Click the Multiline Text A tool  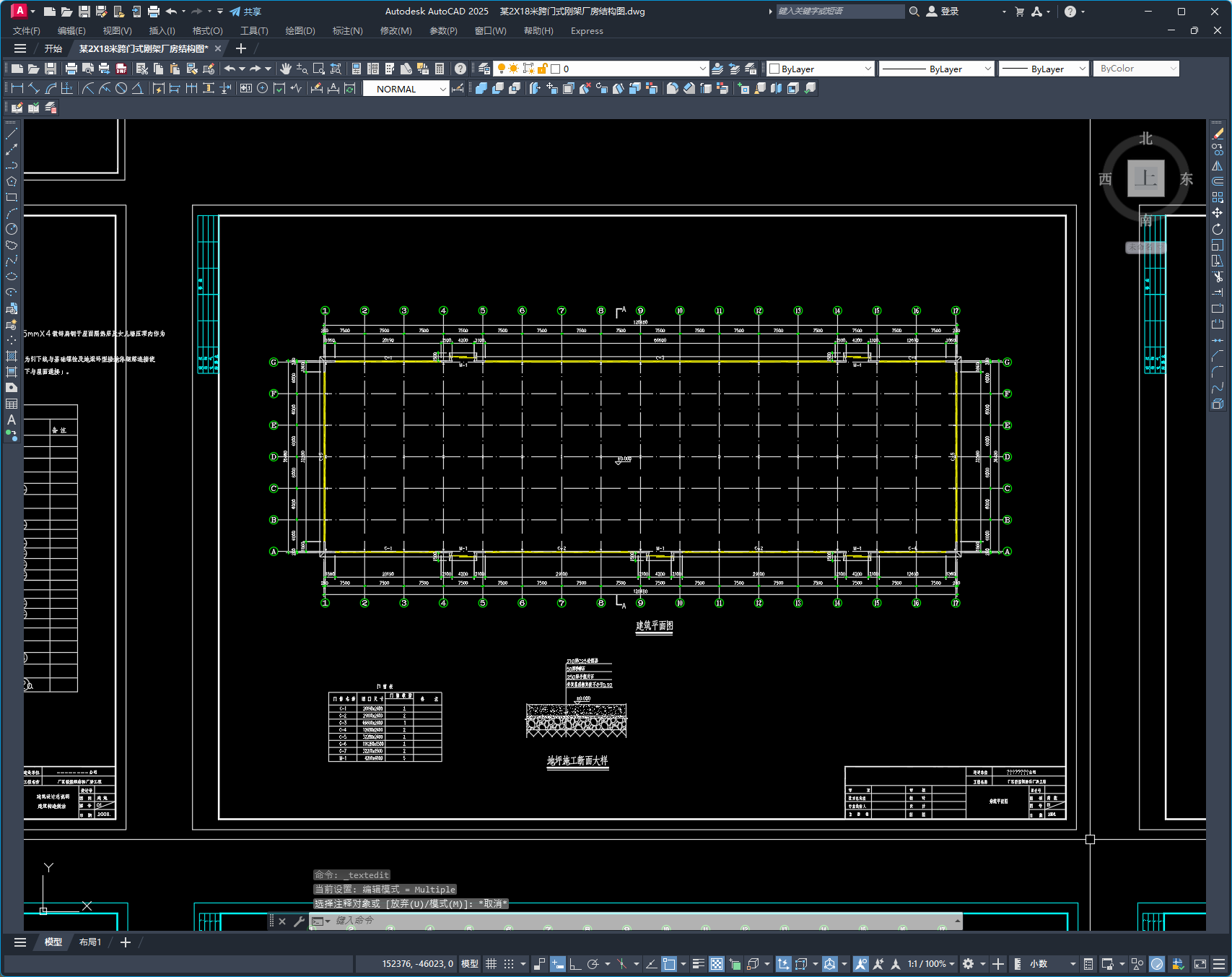12,420
